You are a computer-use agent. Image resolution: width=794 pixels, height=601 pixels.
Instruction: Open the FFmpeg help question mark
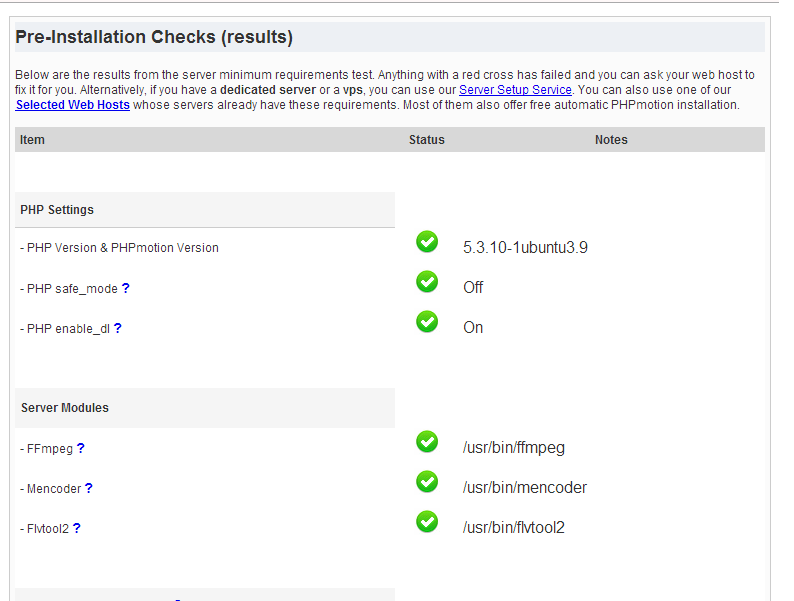(81, 448)
